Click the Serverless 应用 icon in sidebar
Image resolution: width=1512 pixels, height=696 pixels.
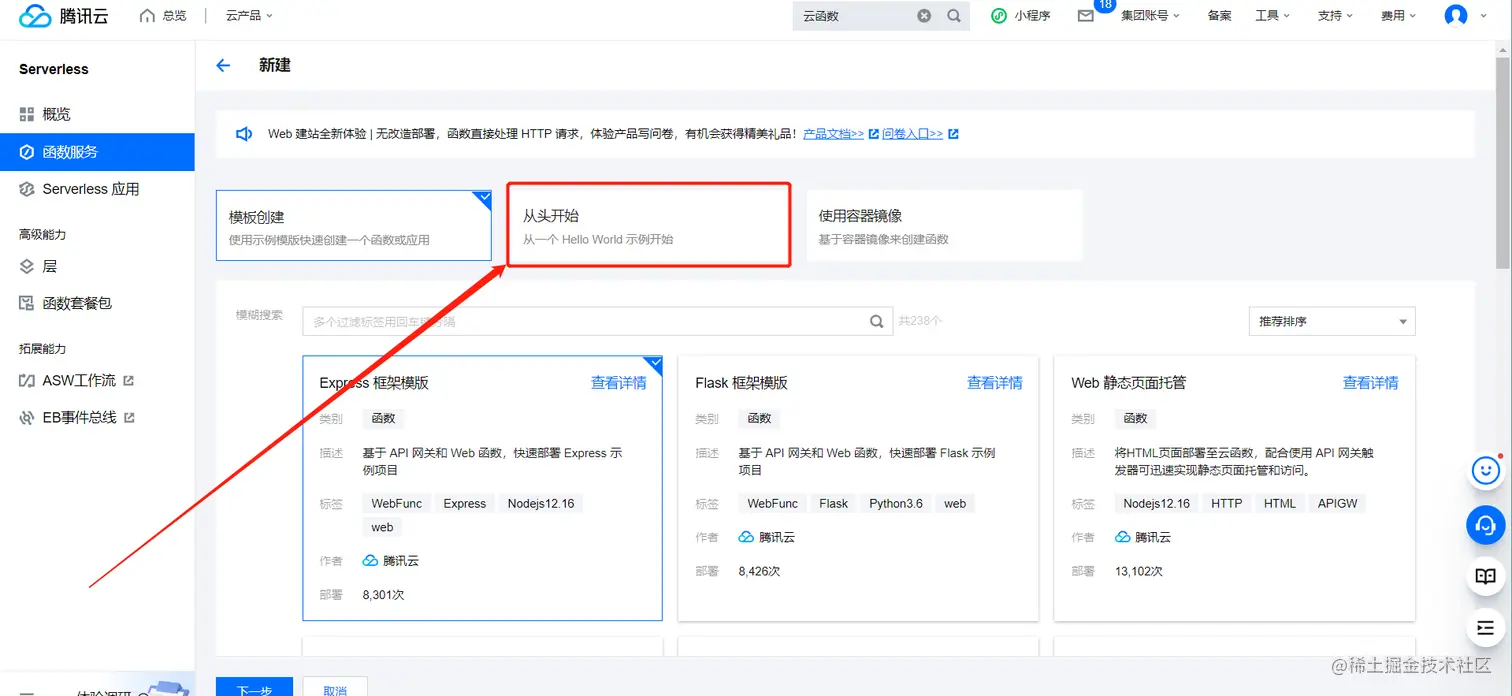pos(27,189)
